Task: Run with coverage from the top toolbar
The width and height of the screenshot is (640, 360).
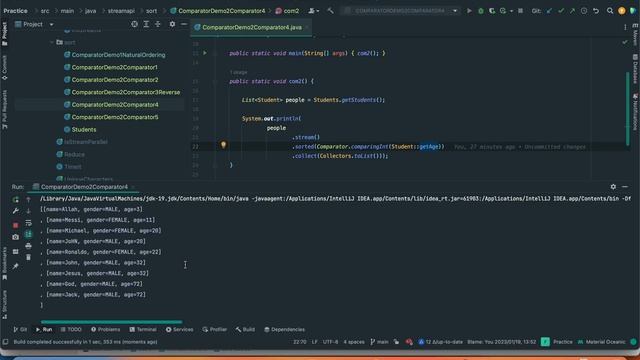Action: point(492,11)
